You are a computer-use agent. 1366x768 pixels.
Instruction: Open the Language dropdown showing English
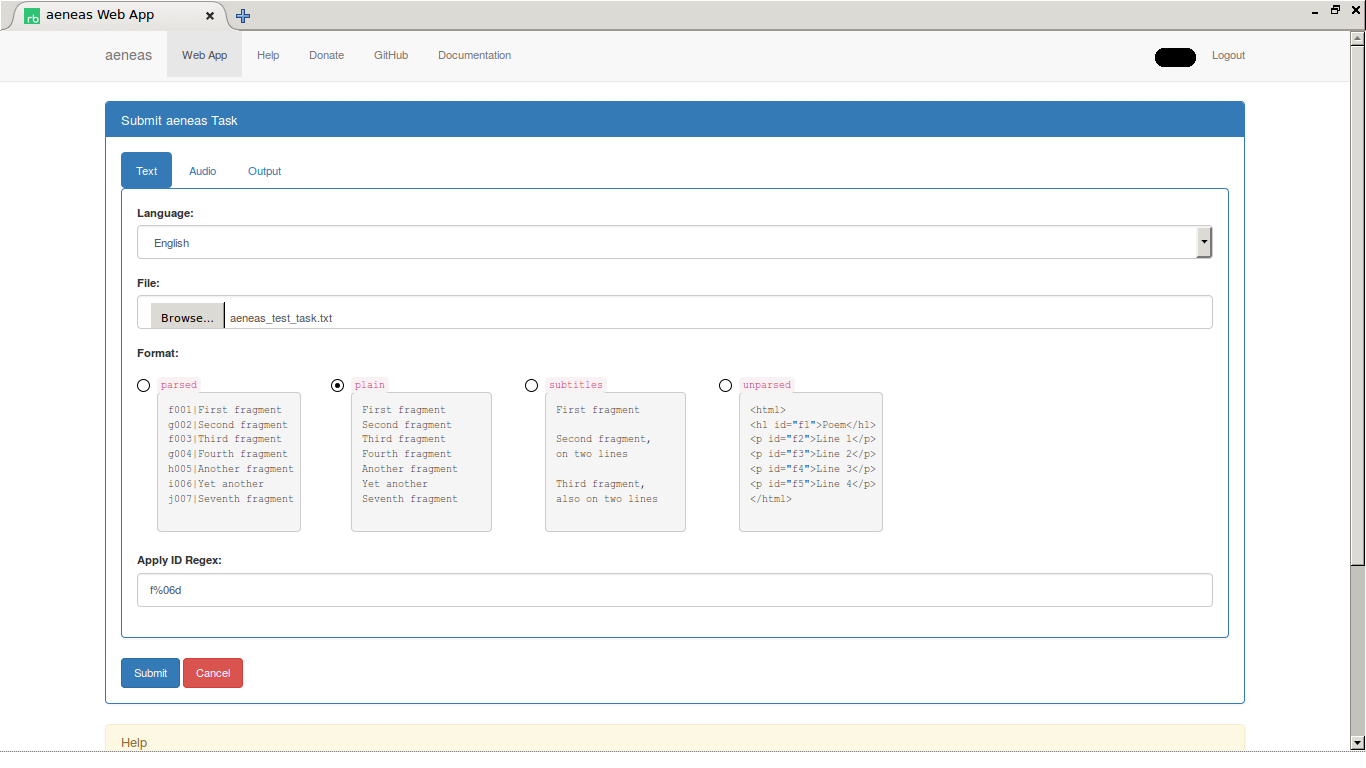click(x=675, y=242)
